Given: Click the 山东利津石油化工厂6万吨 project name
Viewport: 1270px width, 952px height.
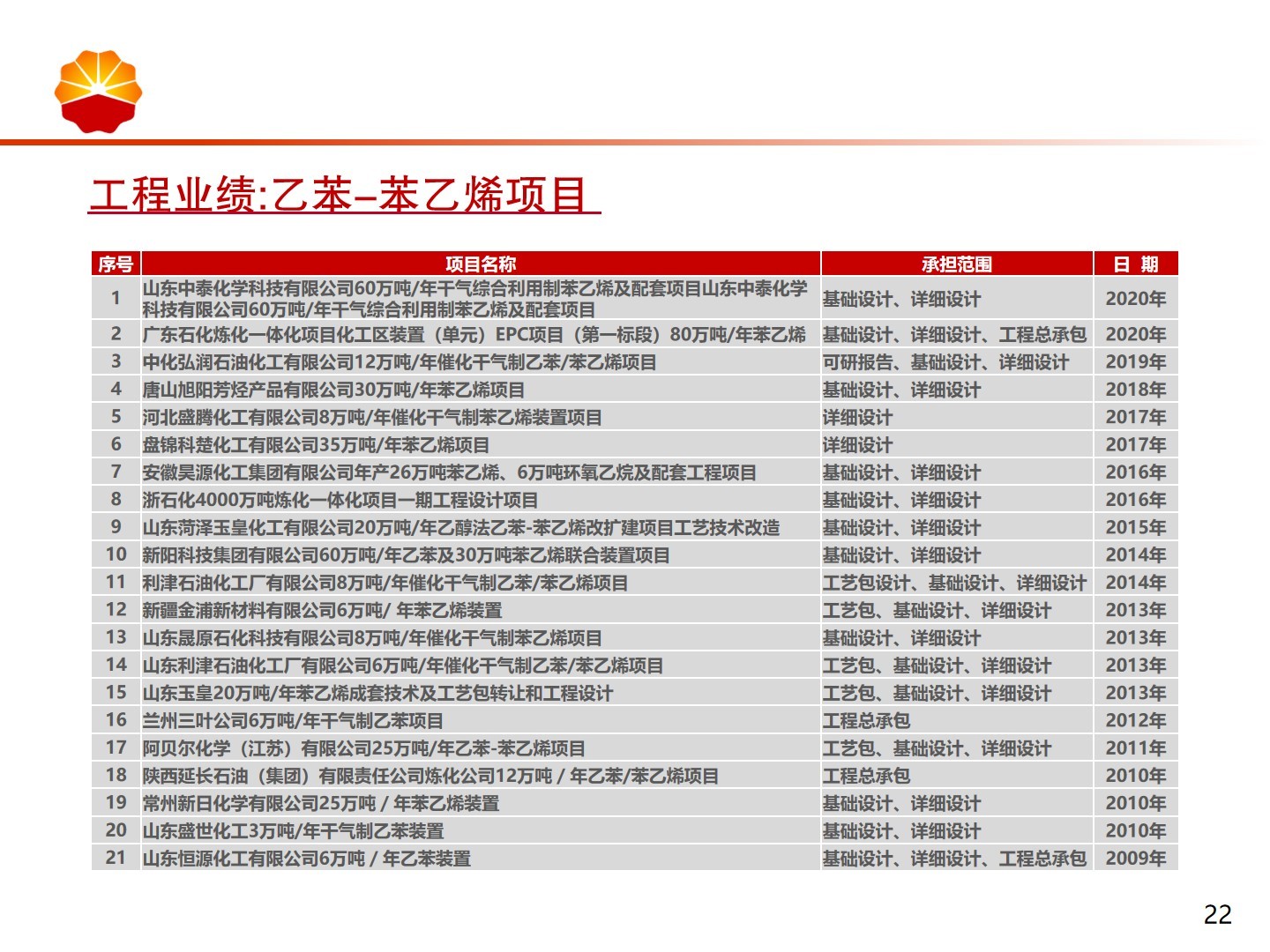Looking at the screenshot, I should 403,666.
